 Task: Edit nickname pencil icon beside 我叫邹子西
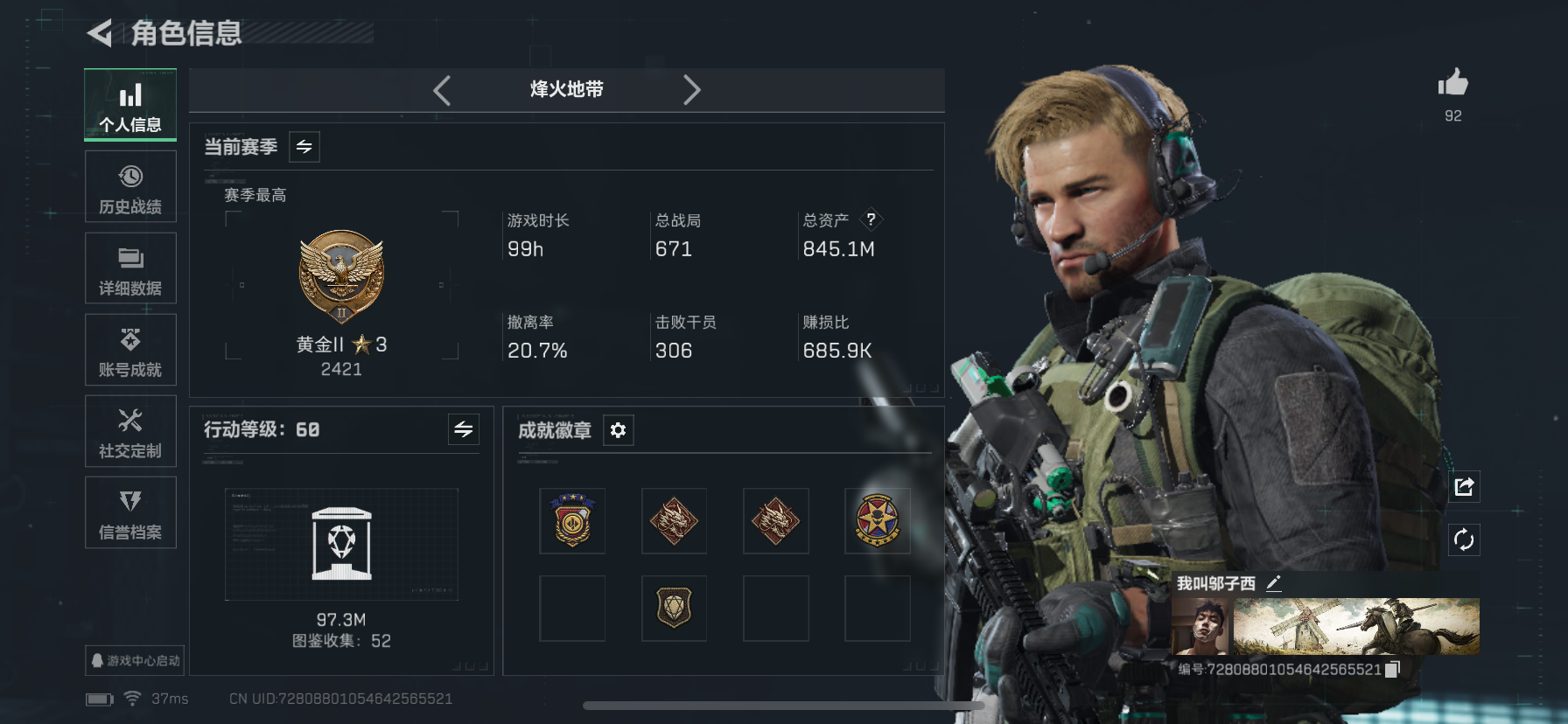1274,583
